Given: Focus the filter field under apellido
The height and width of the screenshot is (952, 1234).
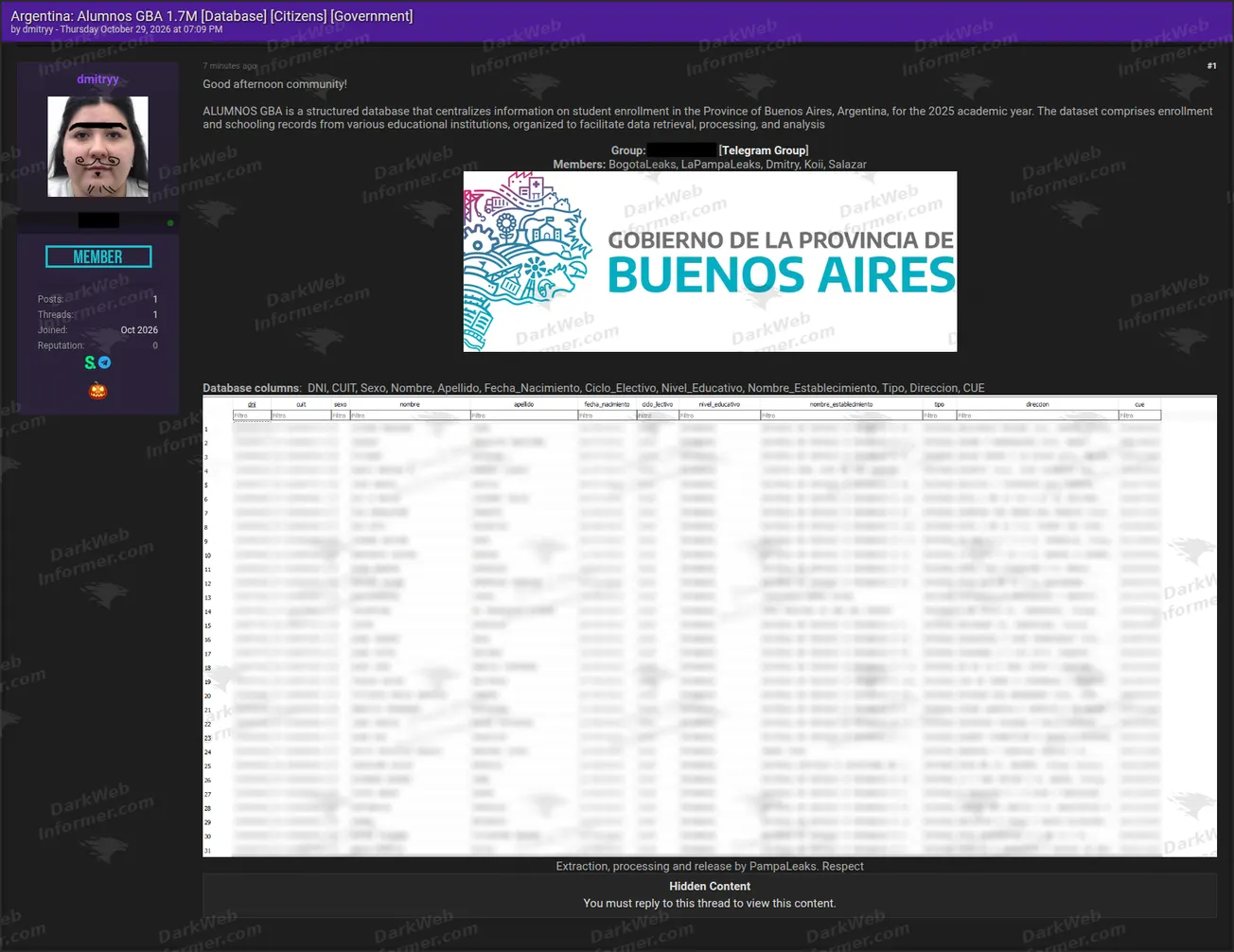Looking at the screenshot, I should (524, 415).
